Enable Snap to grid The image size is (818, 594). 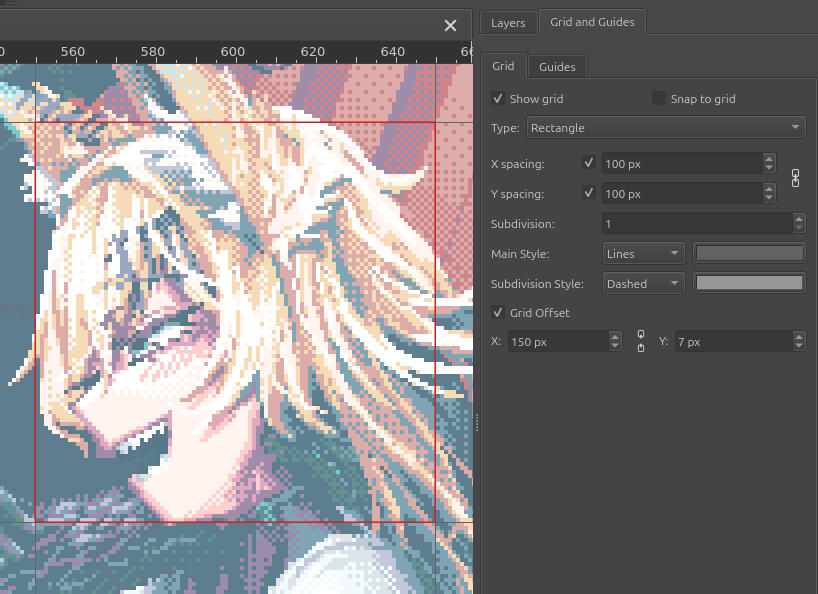pos(659,99)
